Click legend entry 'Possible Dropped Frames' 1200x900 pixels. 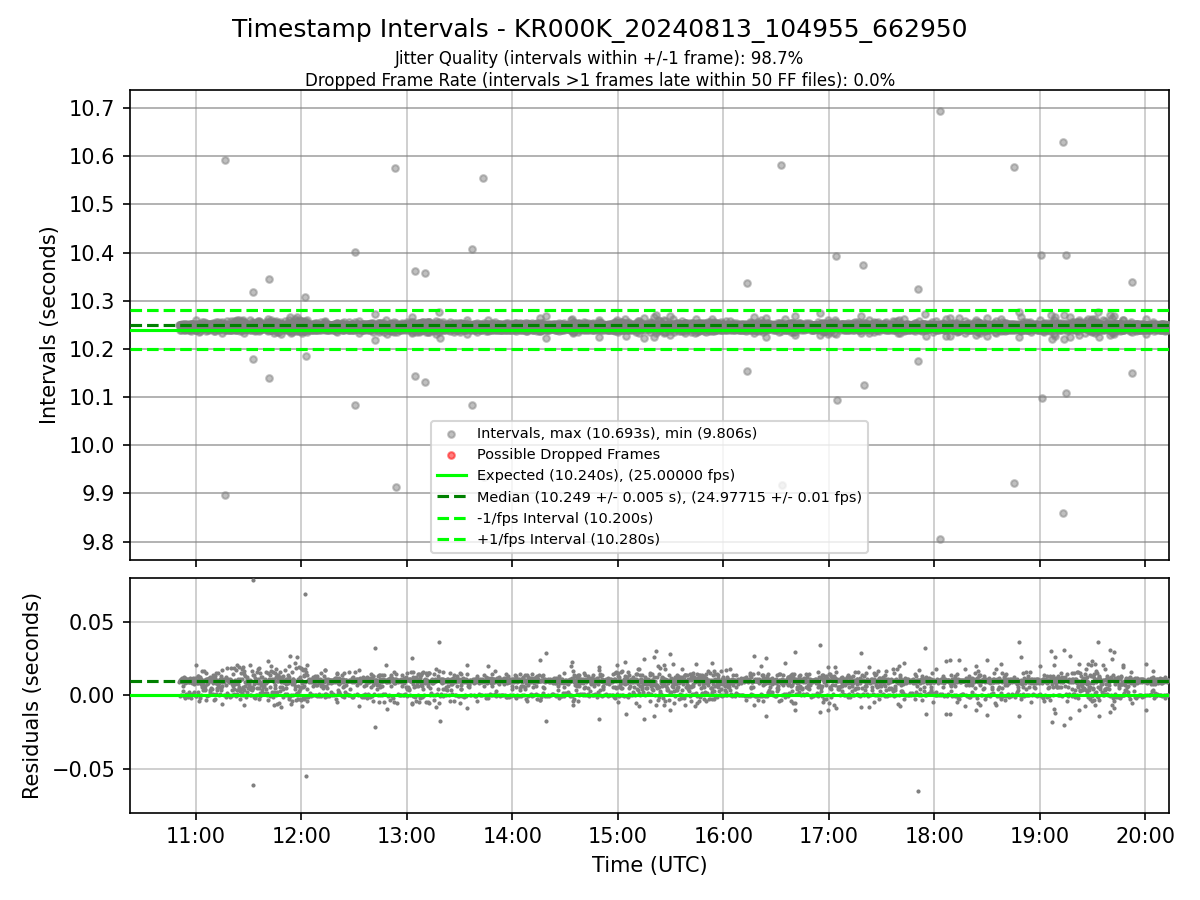[568, 454]
